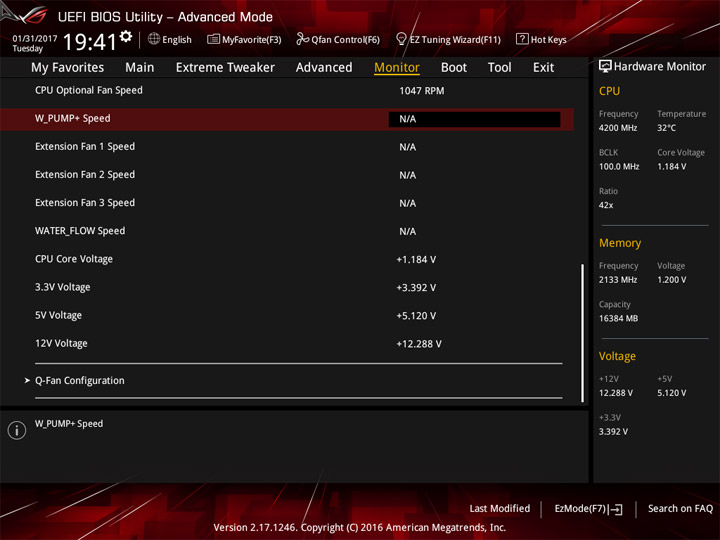The height and width of the screenshot is (540, 720).
Task: Click the 42x ratio value
Action: 606,205
